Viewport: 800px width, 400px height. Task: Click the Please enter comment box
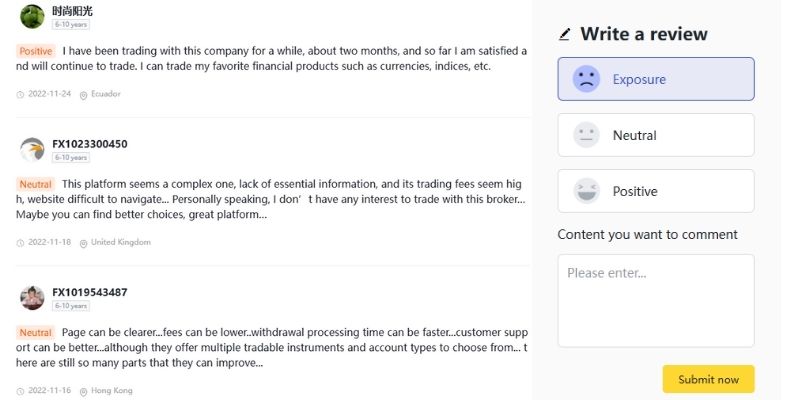(656, 300)
